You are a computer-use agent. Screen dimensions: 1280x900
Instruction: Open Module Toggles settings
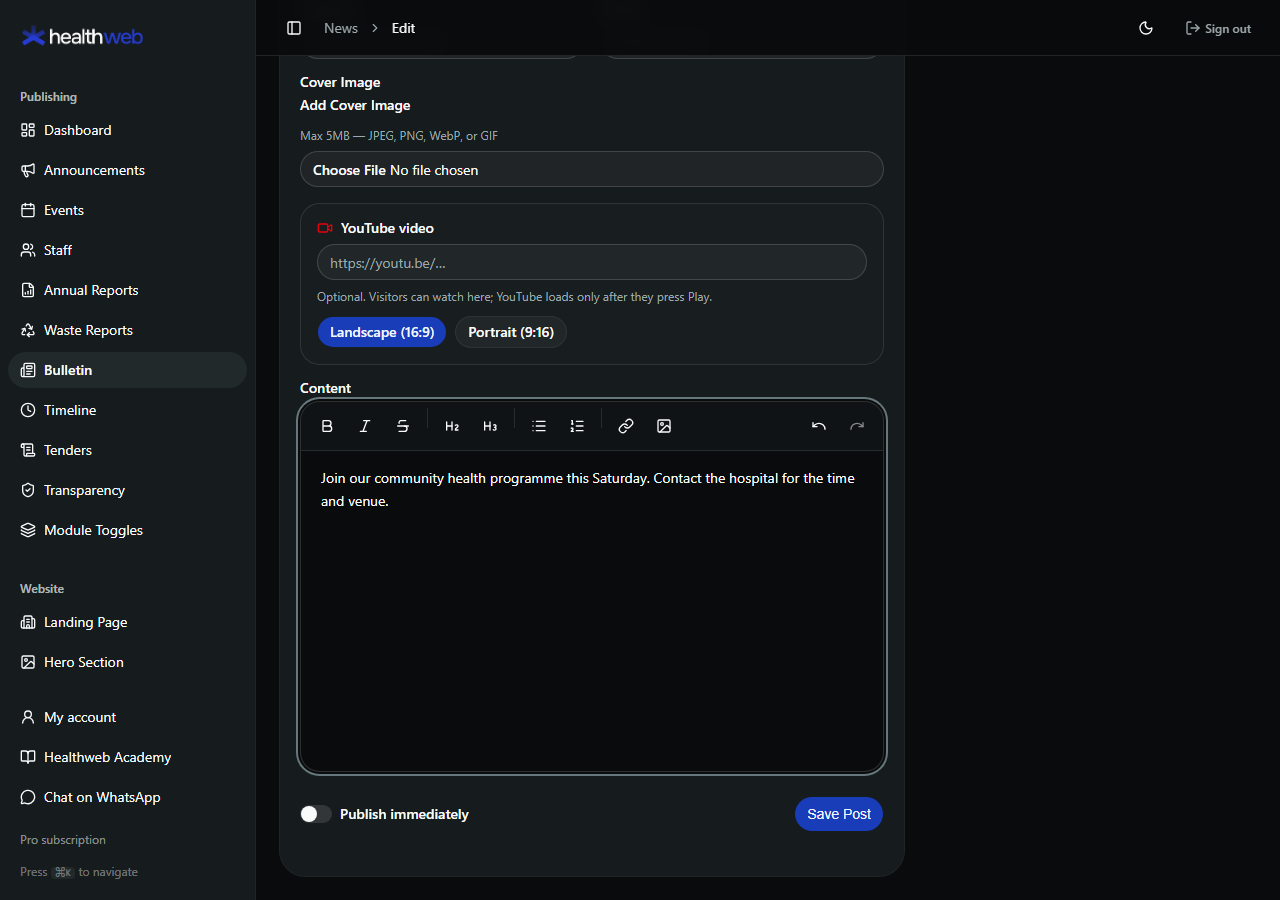point(127,530)
